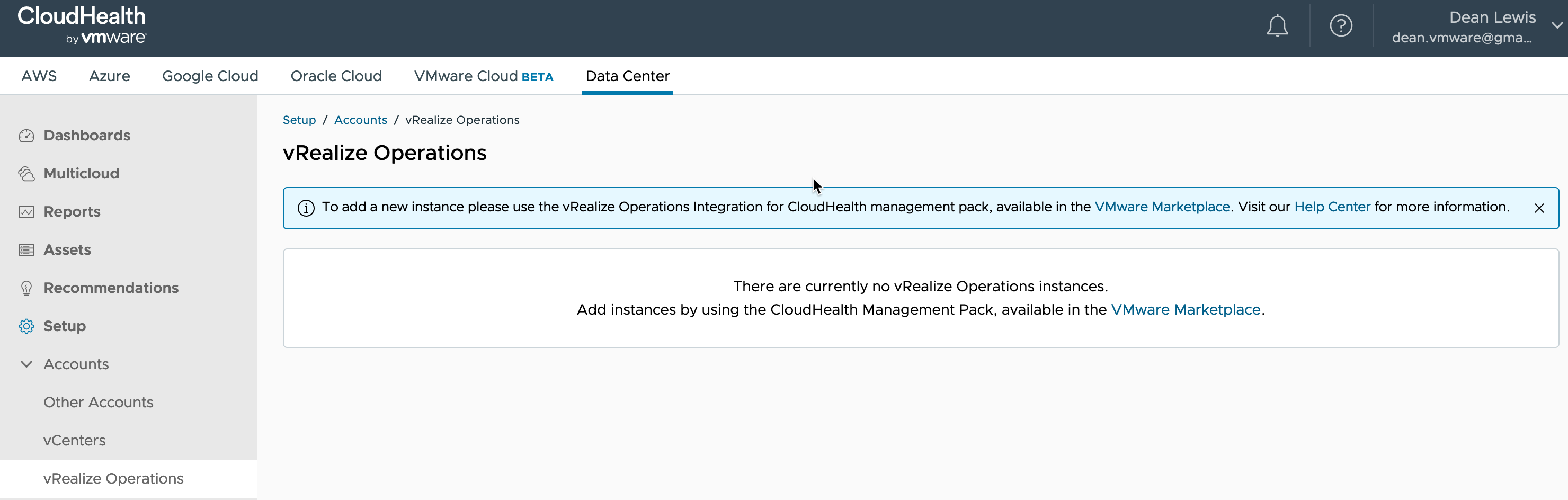Viewport: 1568px width, 500px height.
Task: Open the notifications bell
Action: click(1277, 26)
